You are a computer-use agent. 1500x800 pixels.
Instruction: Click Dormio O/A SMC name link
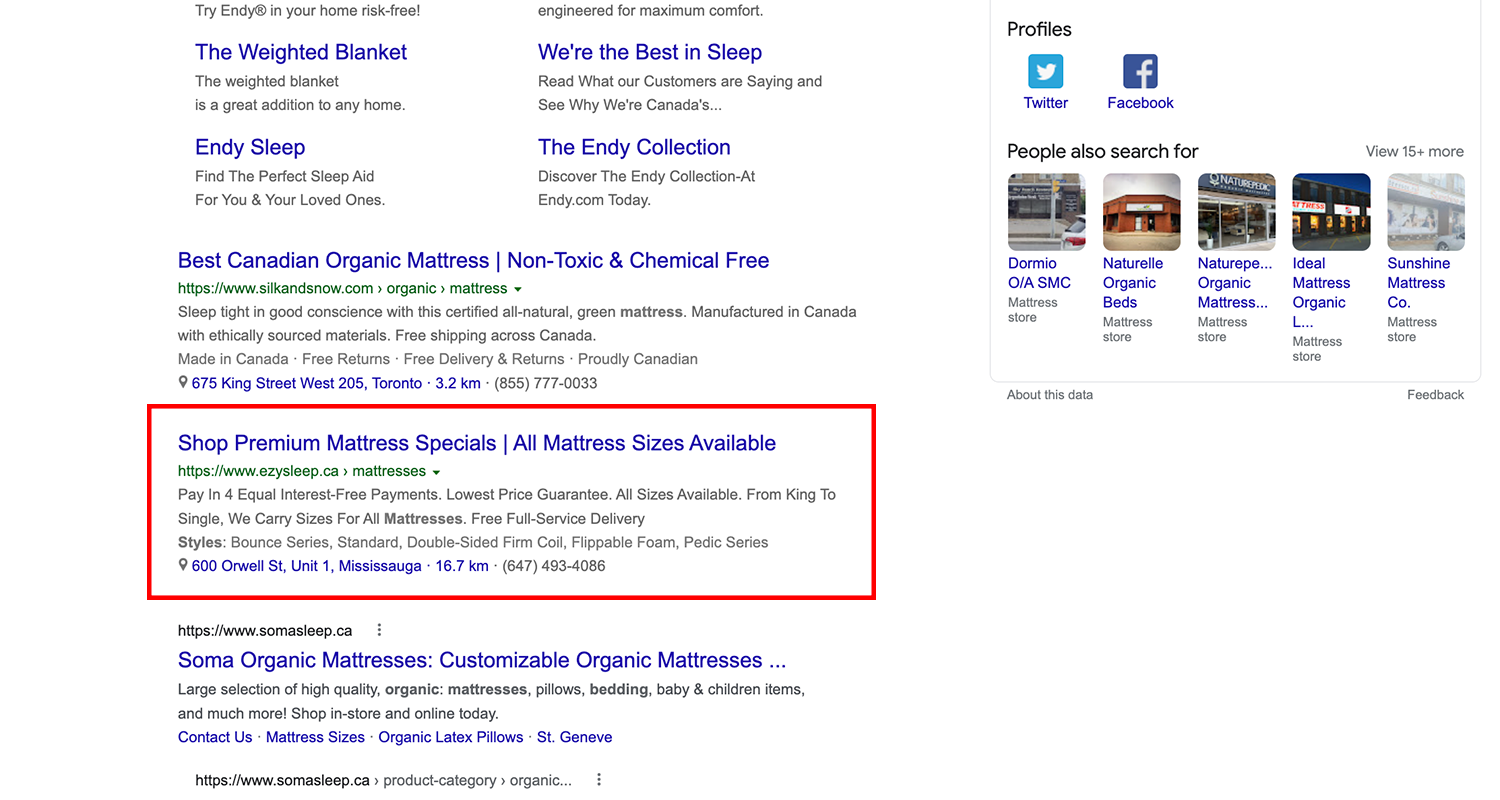(1039, 273)
